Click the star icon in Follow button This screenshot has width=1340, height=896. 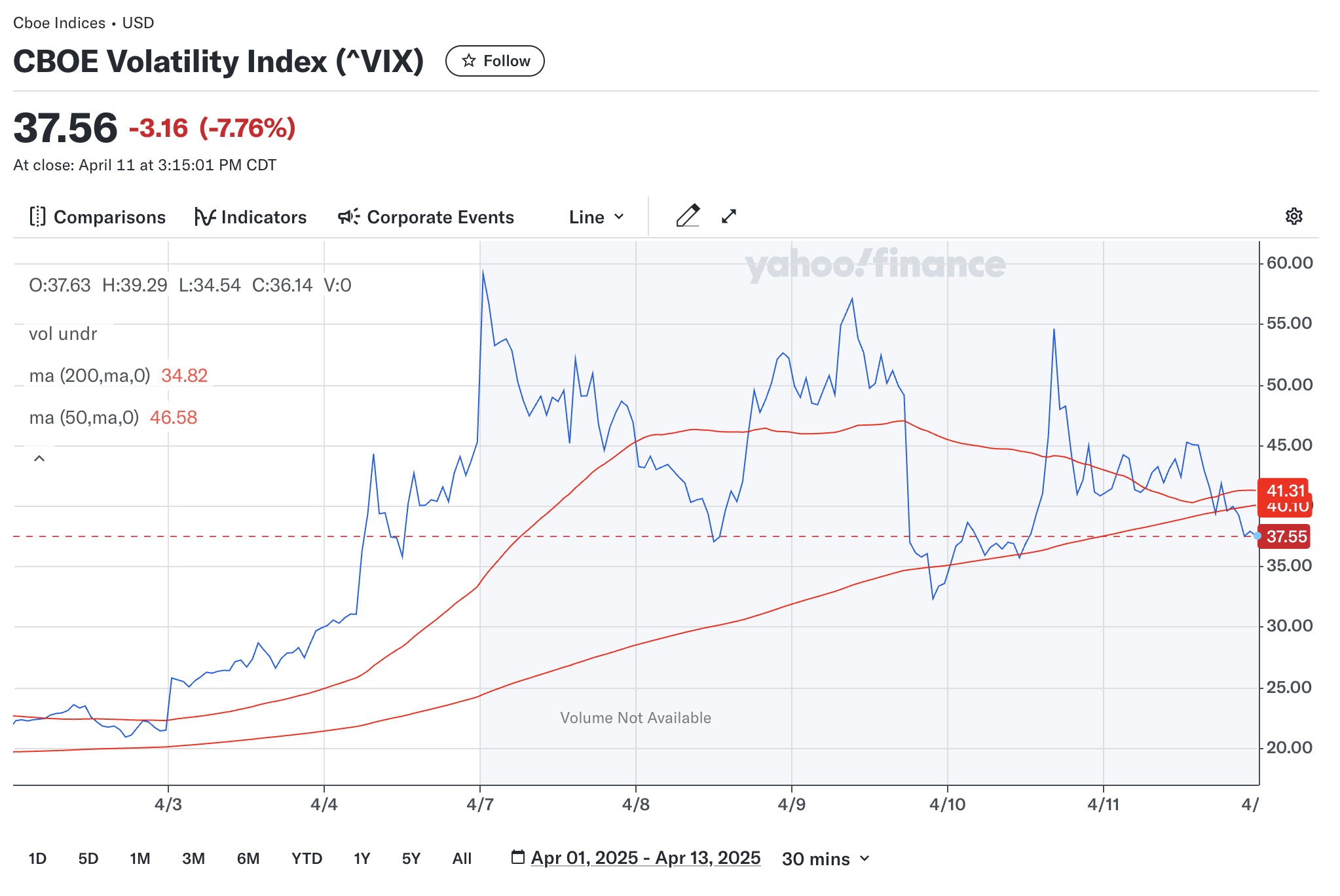[x=468, y=61]
